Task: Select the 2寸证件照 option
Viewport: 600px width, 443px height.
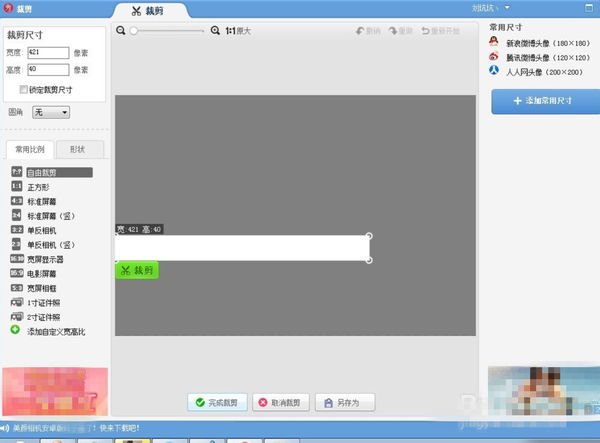Action: (x=36, y=317)
